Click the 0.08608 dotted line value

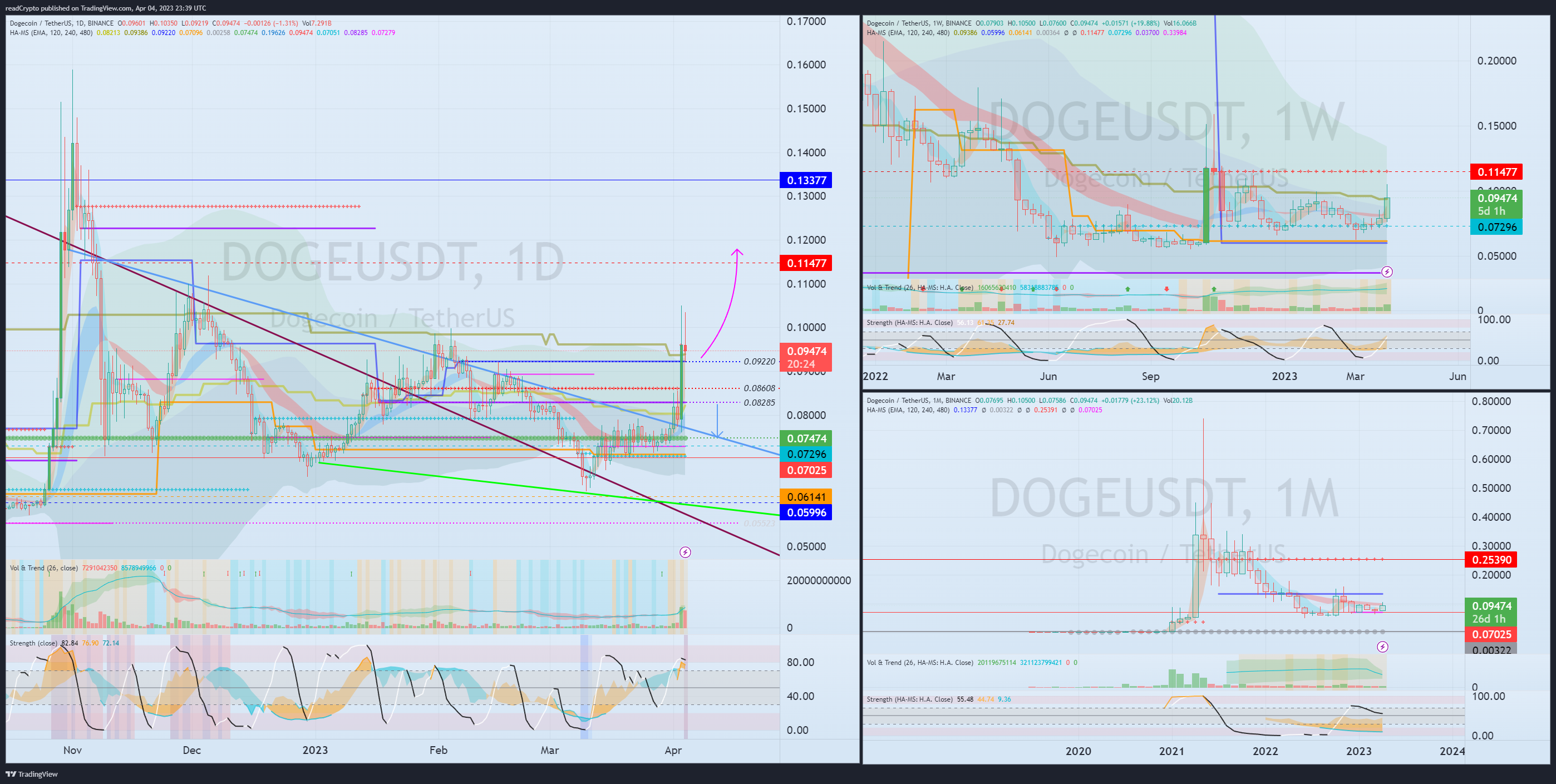point(759,388)
